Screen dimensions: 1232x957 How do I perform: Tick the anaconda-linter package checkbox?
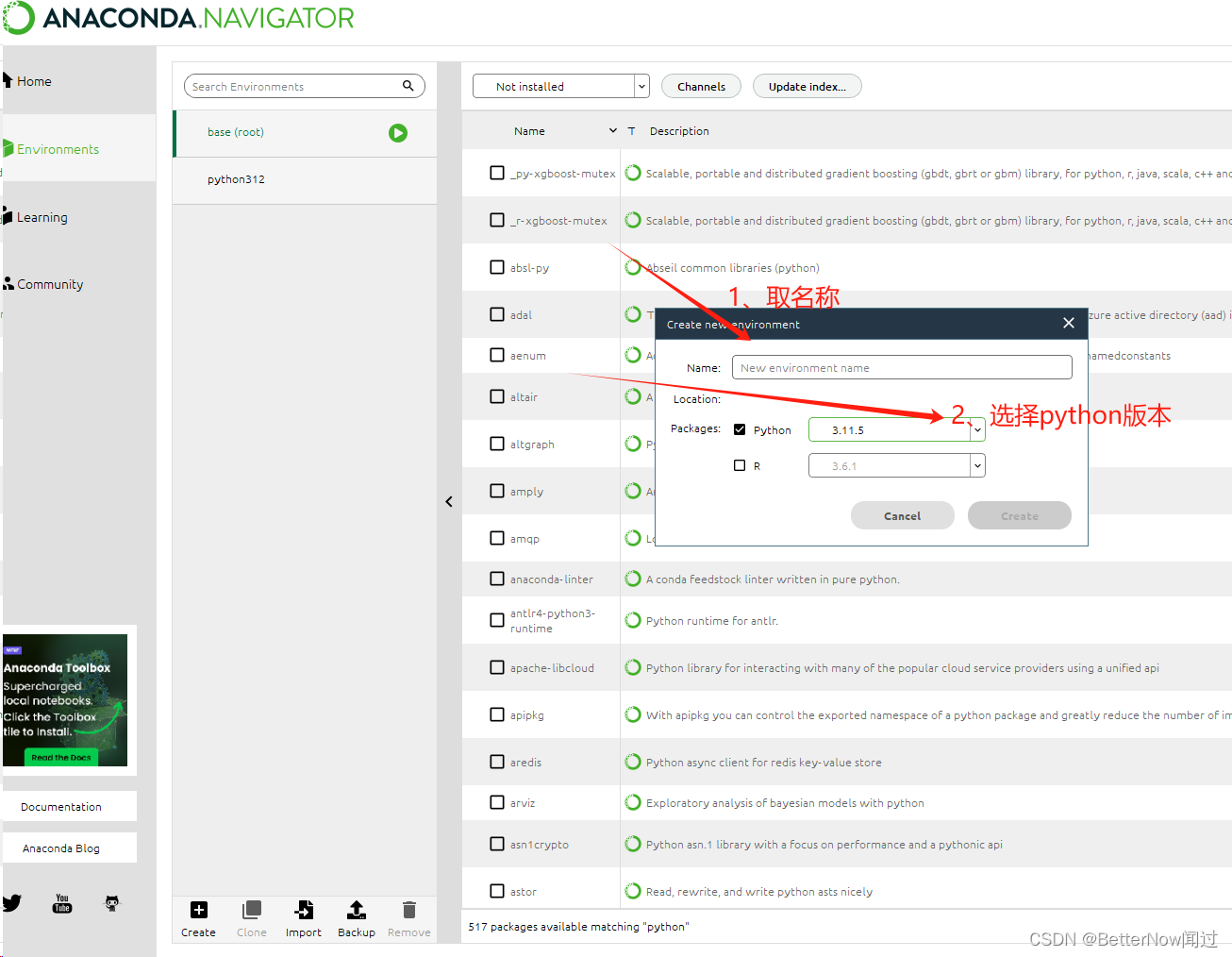pyautogui.click(x=497, y=579)
